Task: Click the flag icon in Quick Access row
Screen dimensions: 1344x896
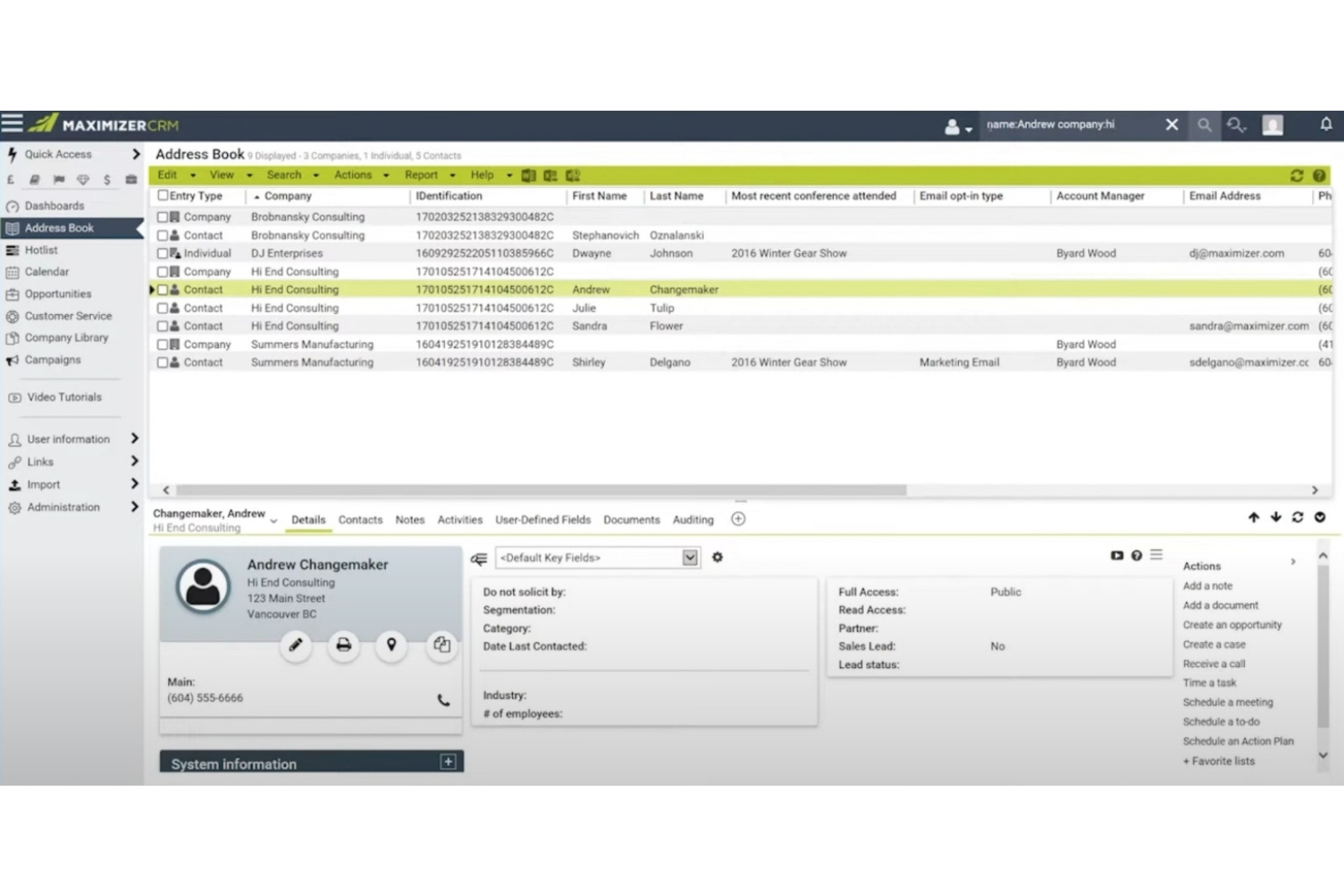Action: (59, 180)
